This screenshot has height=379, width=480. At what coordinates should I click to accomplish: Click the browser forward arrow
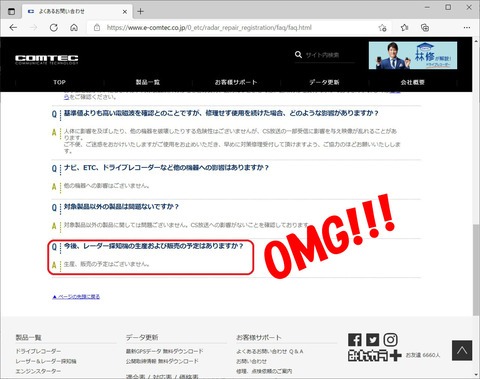click(x=34, y=28)
